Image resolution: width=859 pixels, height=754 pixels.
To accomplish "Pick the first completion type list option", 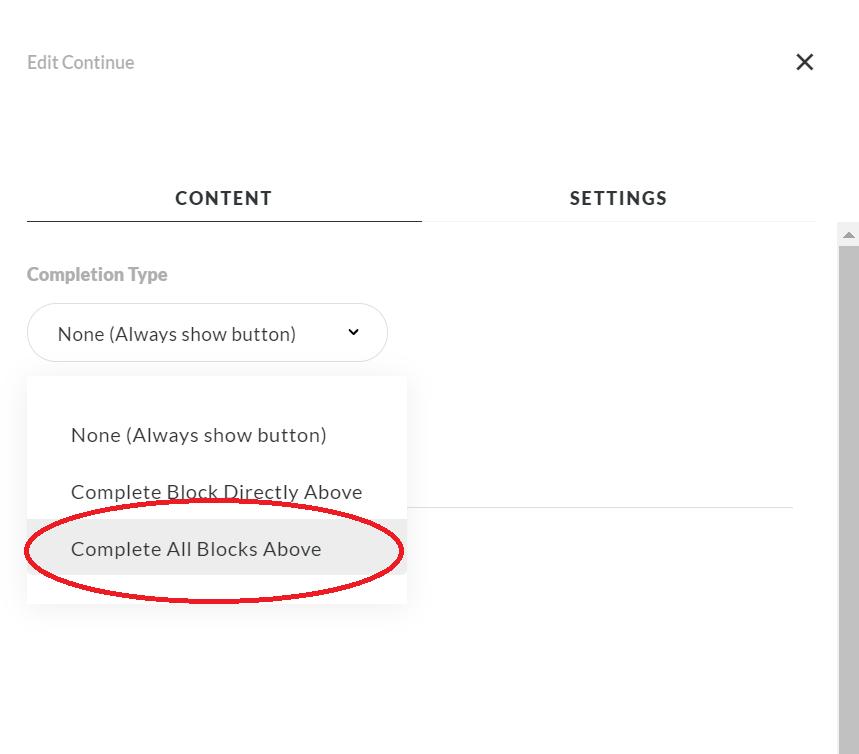I will tap(198, 435).
